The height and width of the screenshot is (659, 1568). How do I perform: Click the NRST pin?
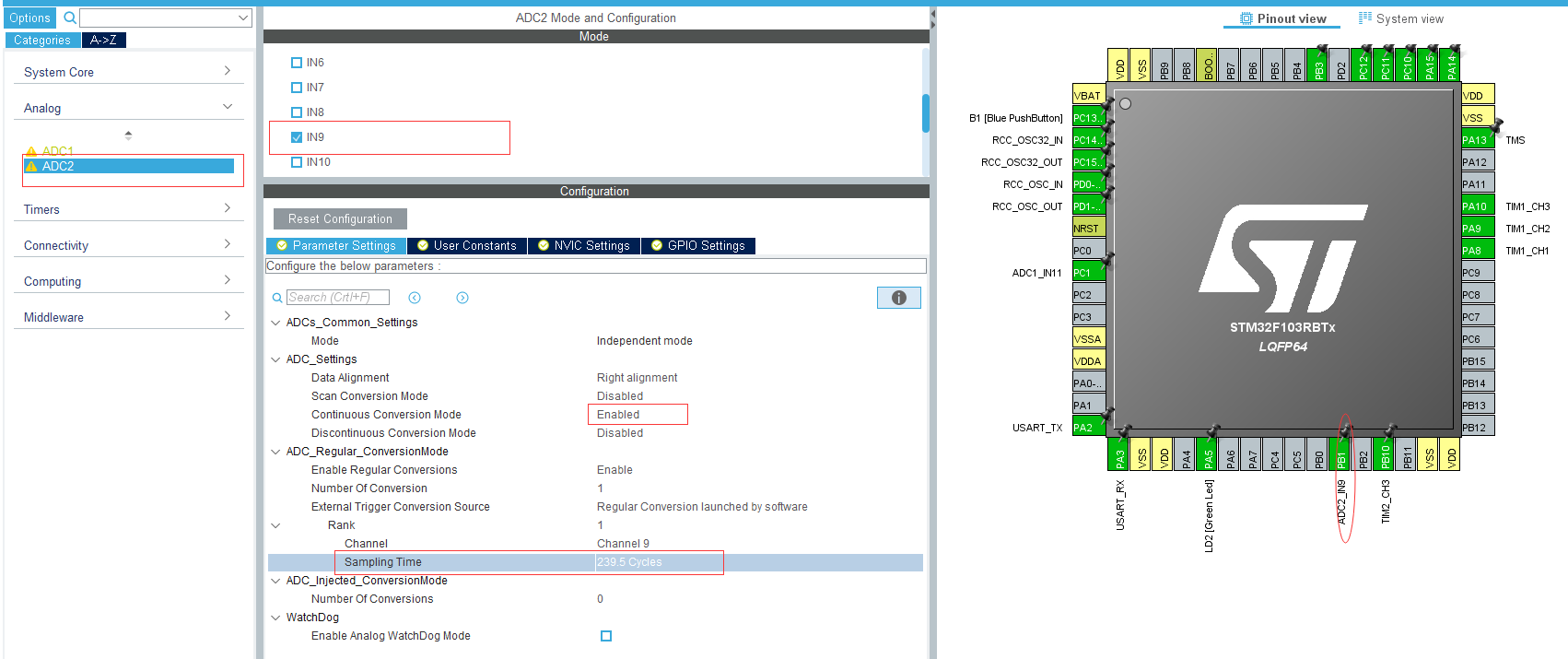pos(1088,229)
